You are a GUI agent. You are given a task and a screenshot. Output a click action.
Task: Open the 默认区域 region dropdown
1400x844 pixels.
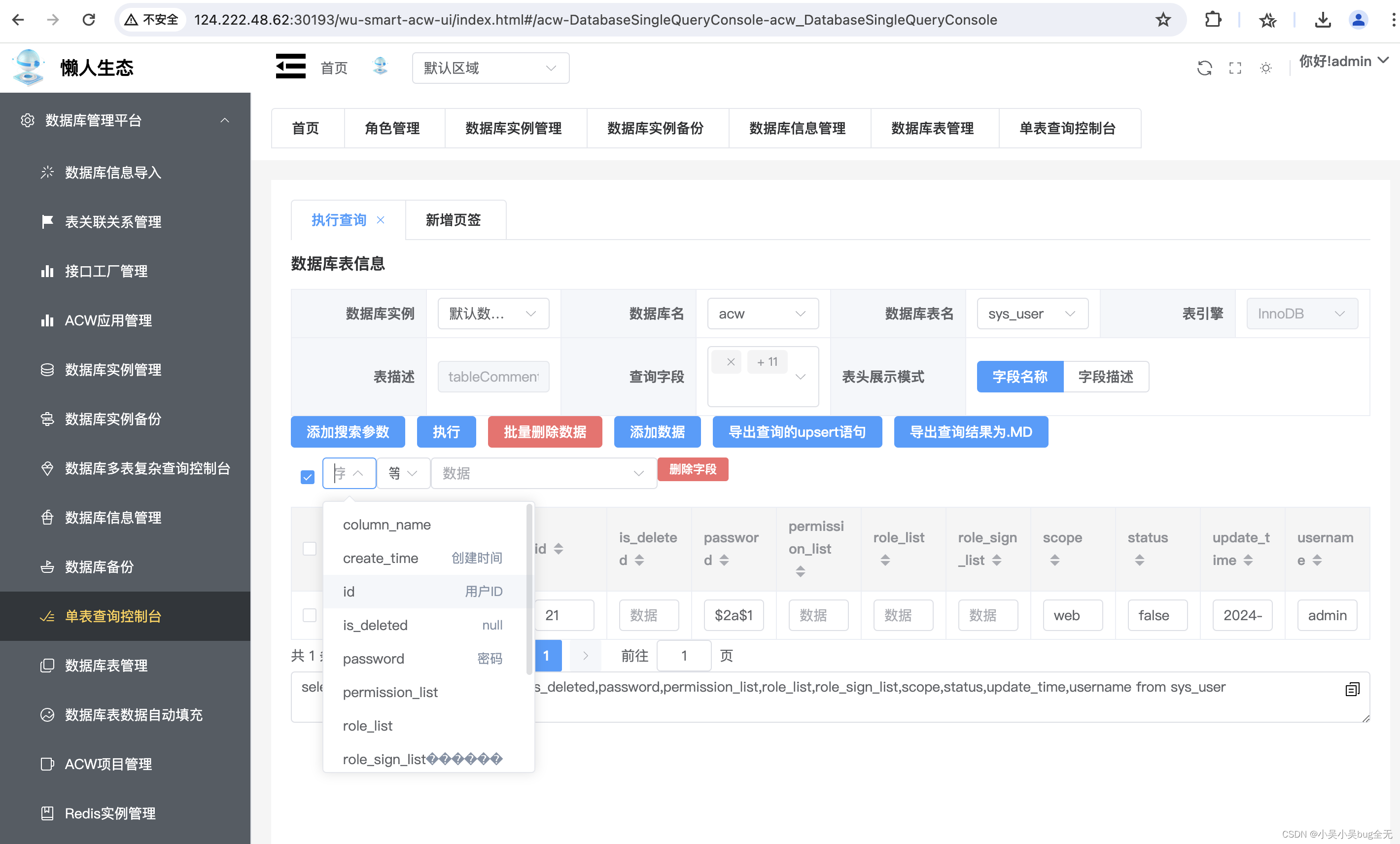[490, 68]
